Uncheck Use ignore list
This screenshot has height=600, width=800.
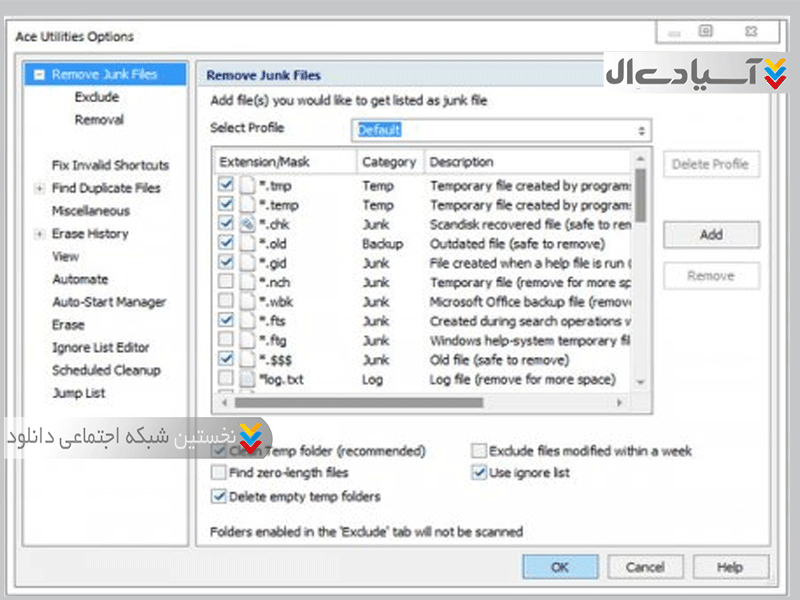(479, 472)
